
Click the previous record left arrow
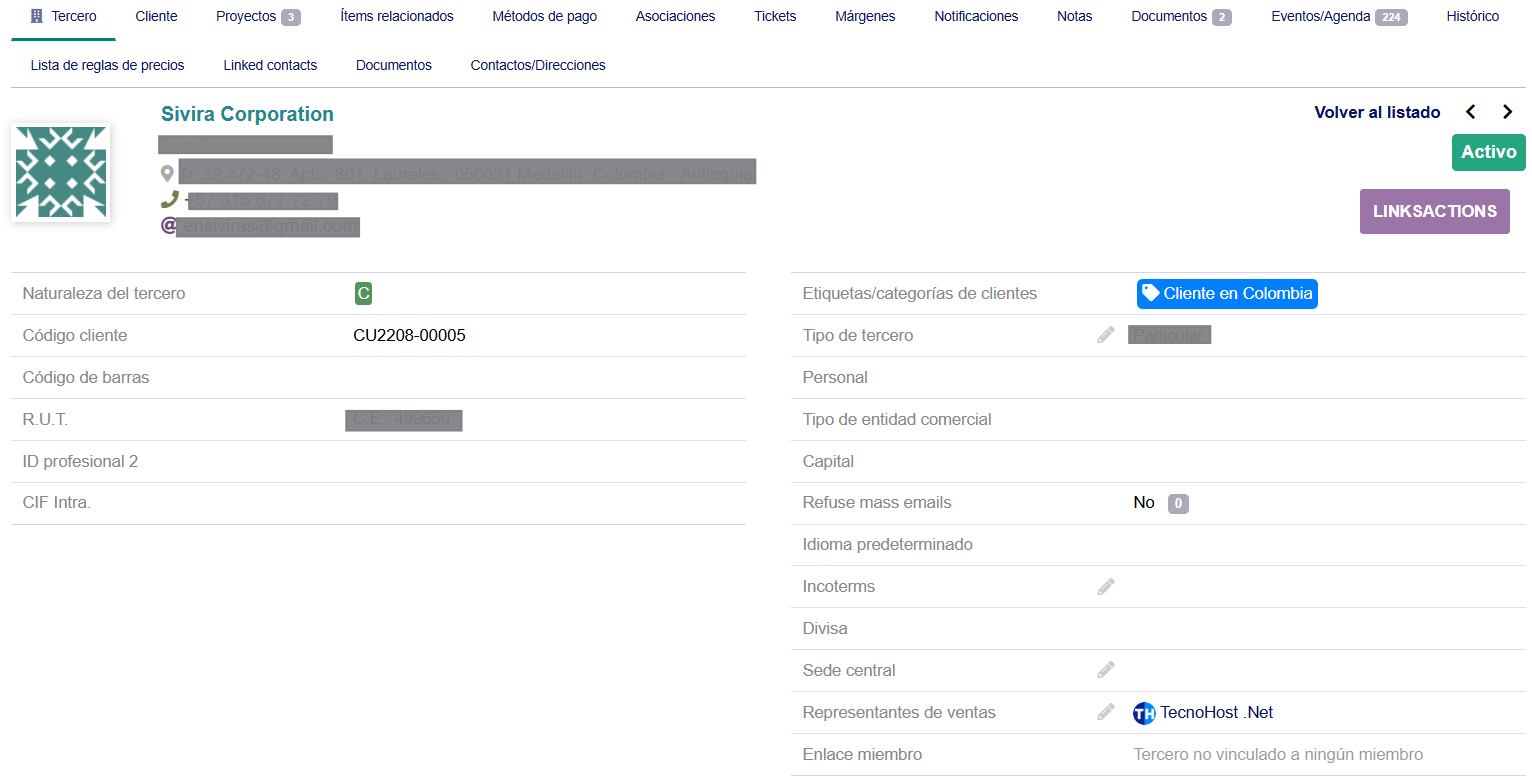click(1470, 112)
